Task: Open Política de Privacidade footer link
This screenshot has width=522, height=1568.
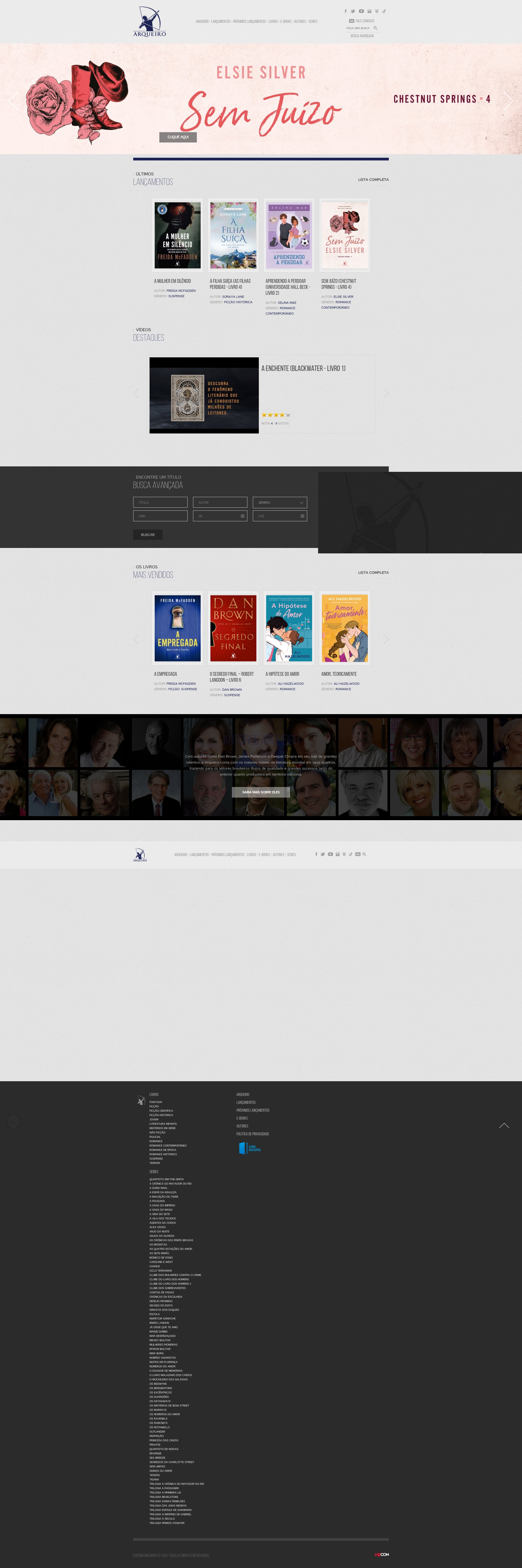Action: coord(253,1134)
